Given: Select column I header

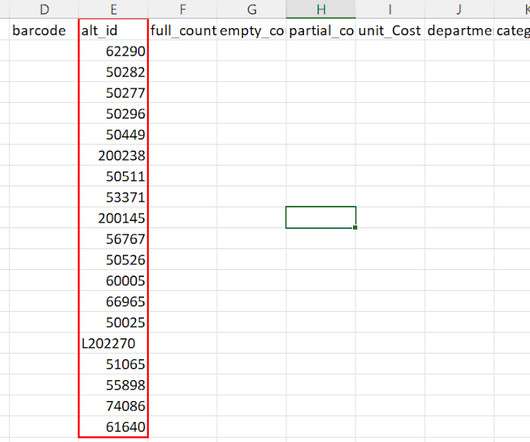Looking at the screenshot, I should 390,9.
